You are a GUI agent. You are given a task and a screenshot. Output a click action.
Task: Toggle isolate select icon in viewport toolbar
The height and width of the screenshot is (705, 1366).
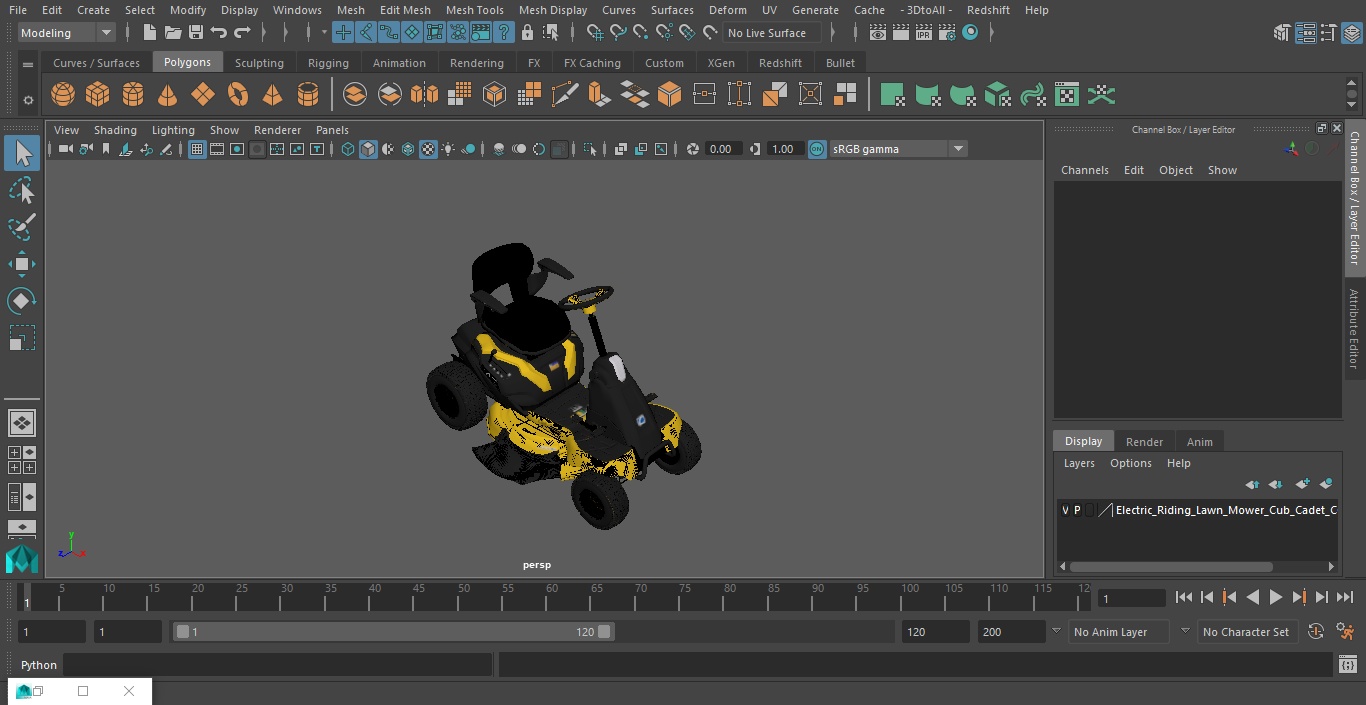point(590,149)
